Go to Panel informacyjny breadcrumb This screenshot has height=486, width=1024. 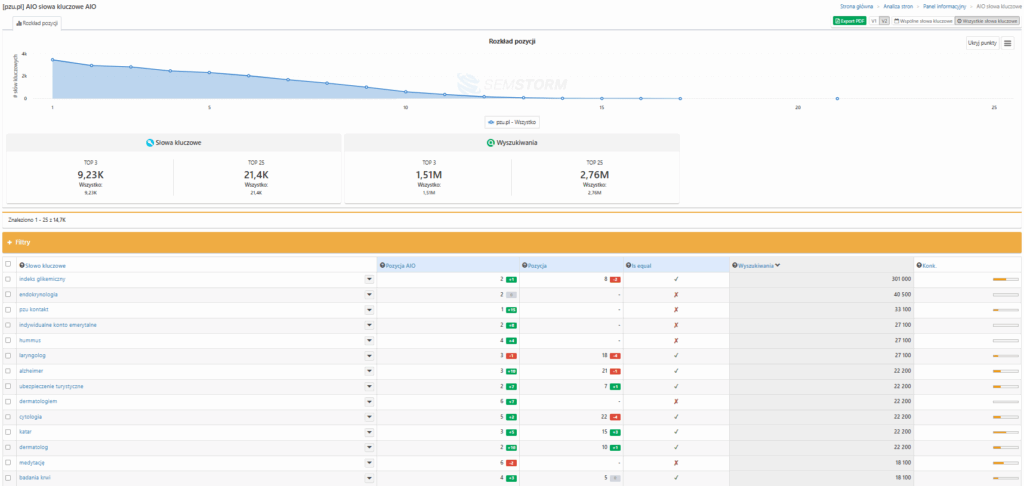tap(944, 6)
